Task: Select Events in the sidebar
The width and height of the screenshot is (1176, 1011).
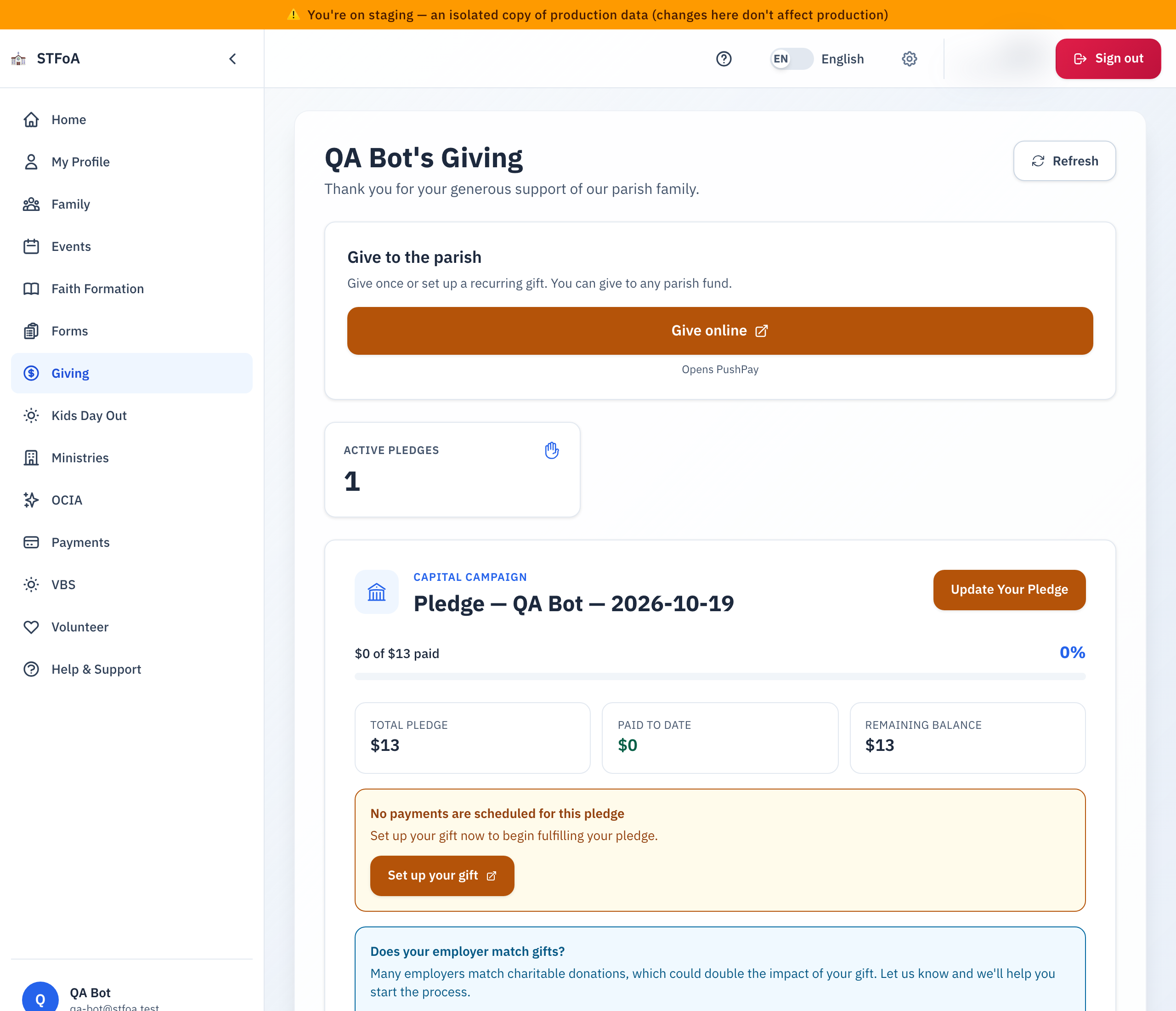Action: (132, 246)
